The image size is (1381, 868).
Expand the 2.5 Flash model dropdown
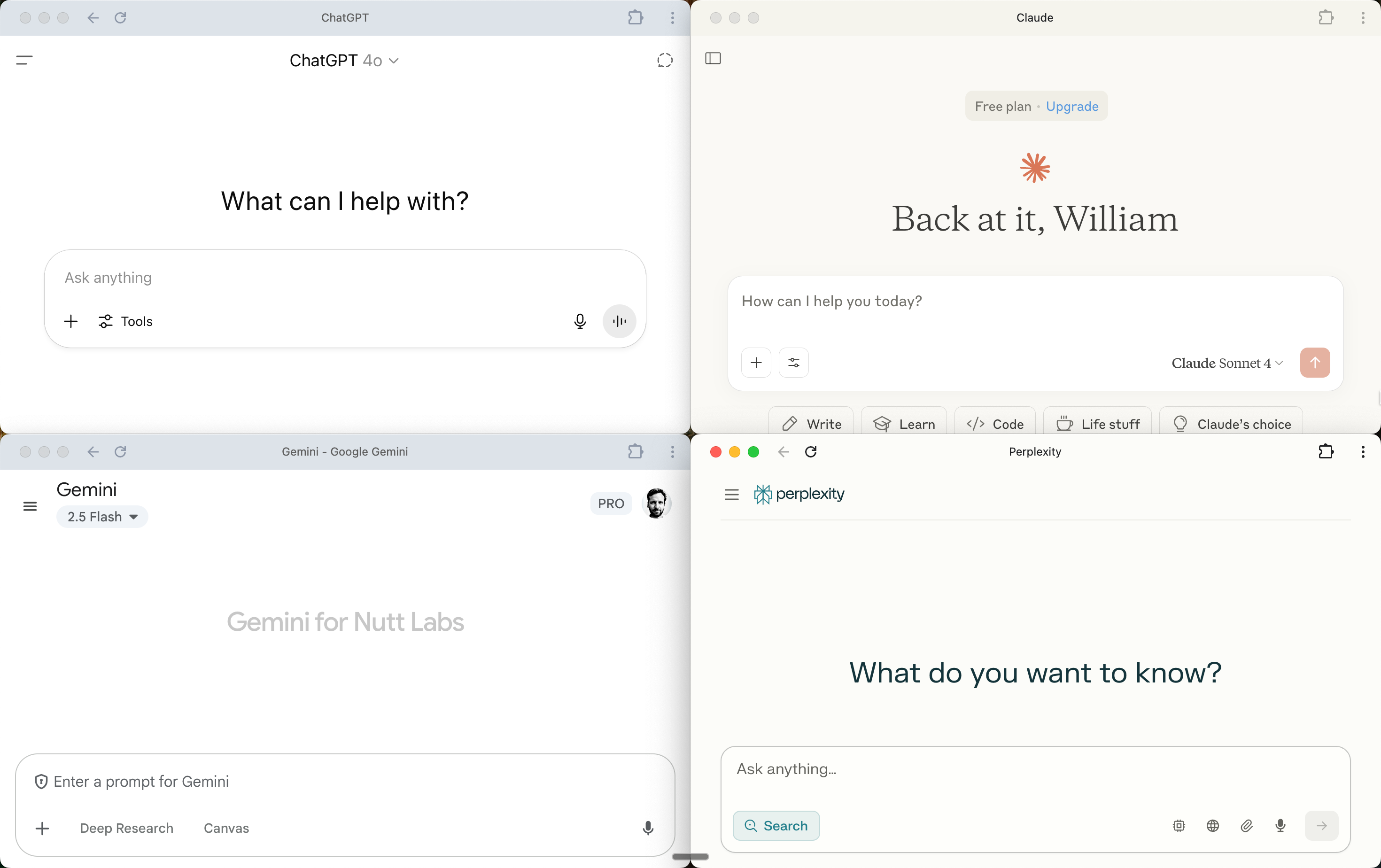102,517
